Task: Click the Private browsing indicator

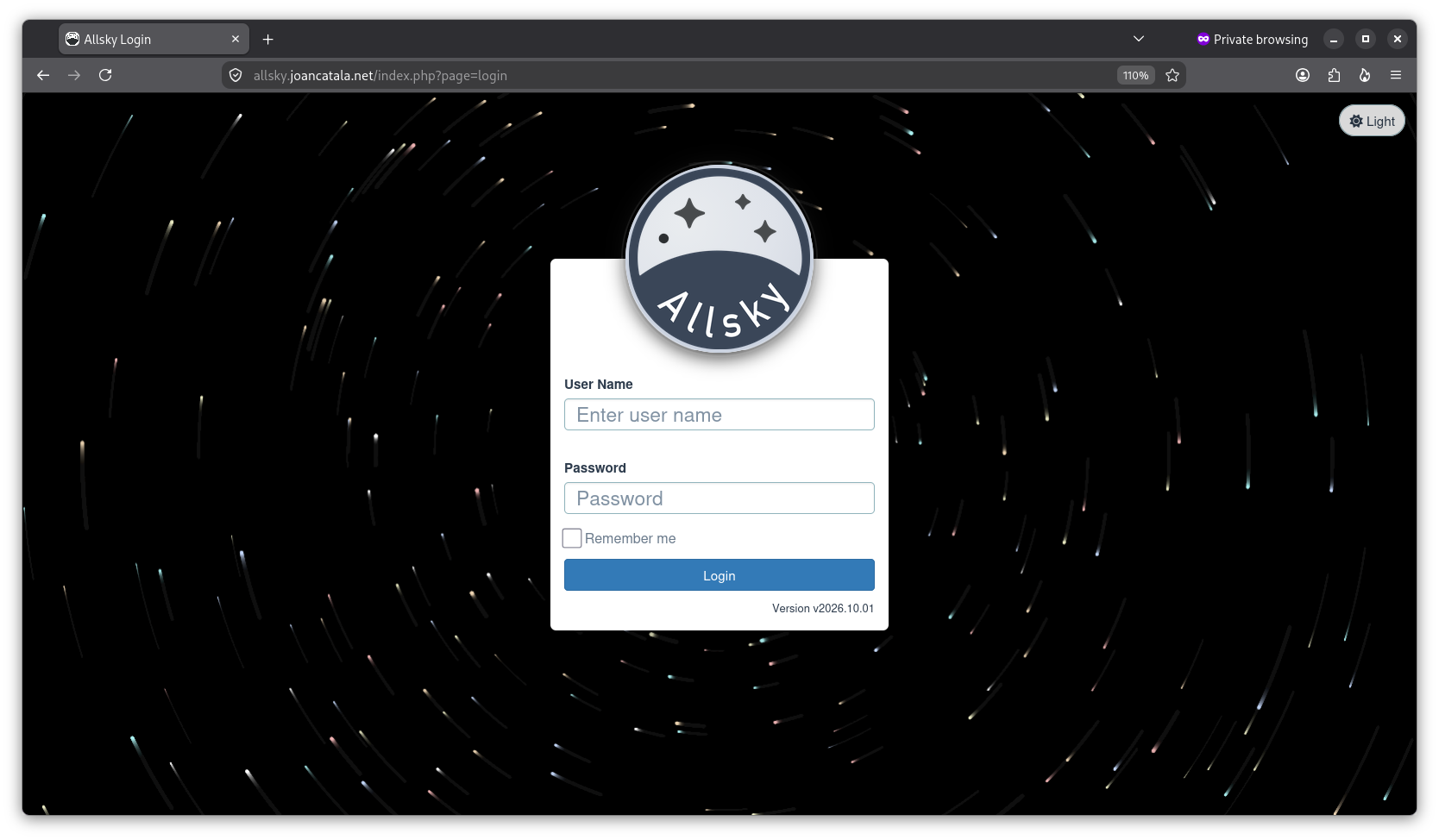Action: click(1252, 39)
